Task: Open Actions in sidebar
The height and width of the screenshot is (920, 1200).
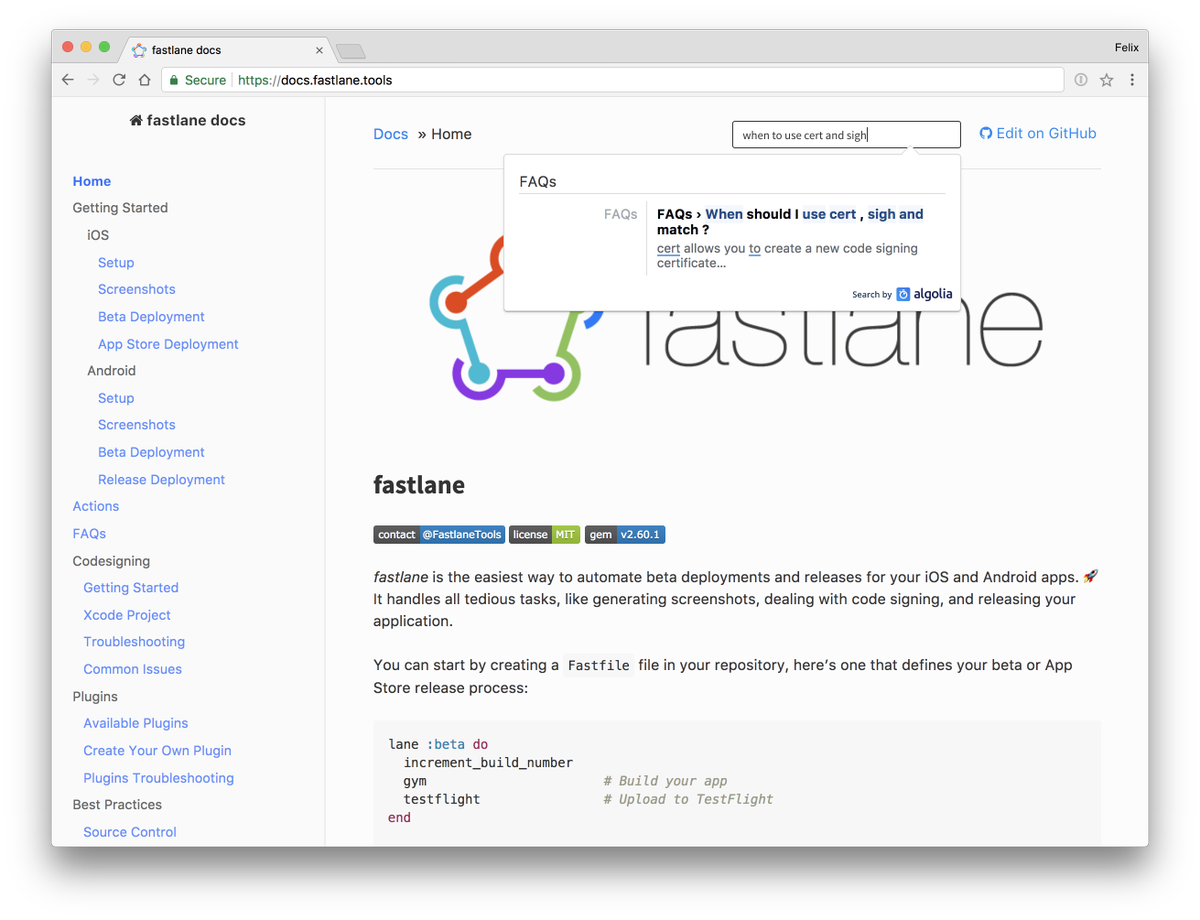Action: pyautogui.click(x=96, y=506)
